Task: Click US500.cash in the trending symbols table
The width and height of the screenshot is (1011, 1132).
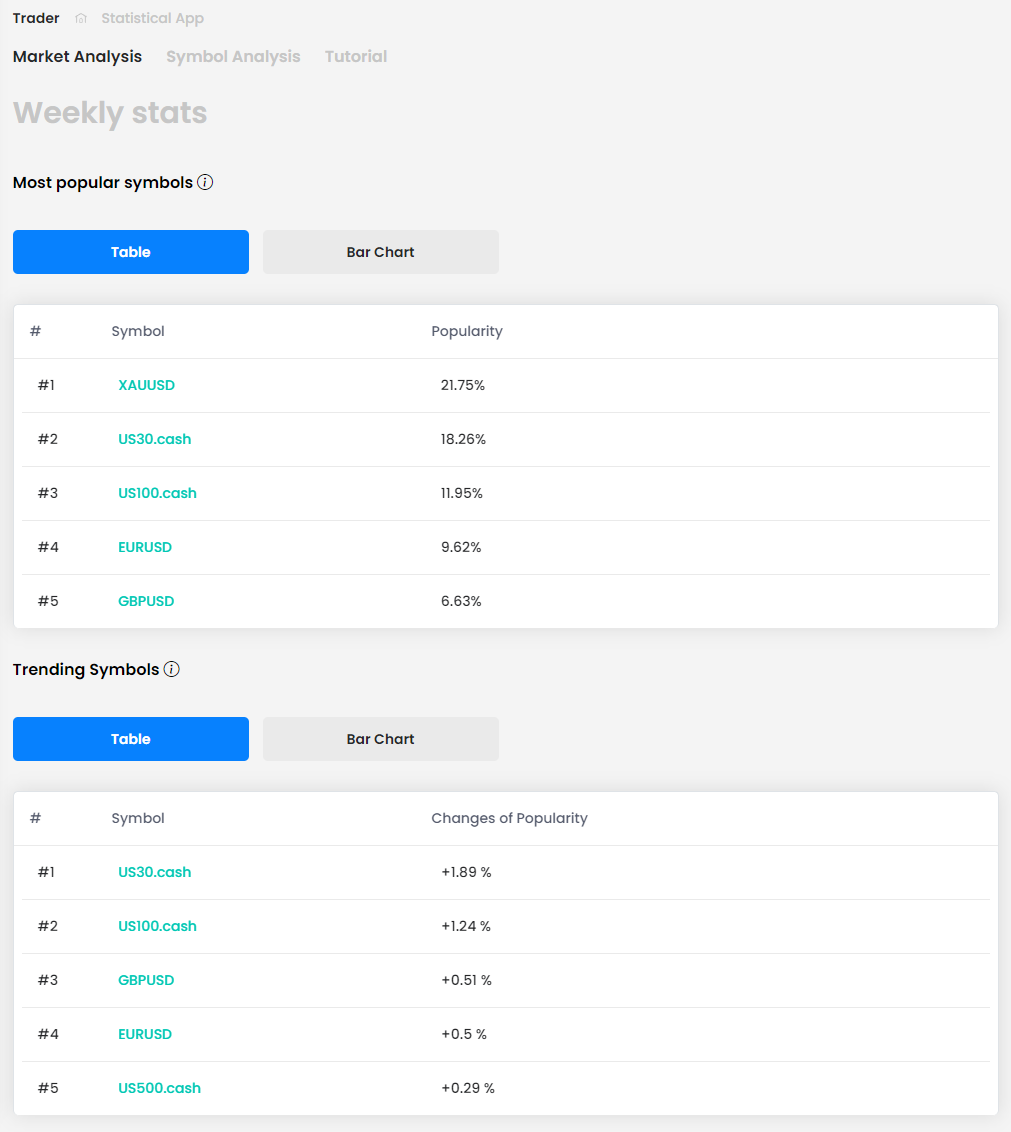Action: coord(159,1088)
